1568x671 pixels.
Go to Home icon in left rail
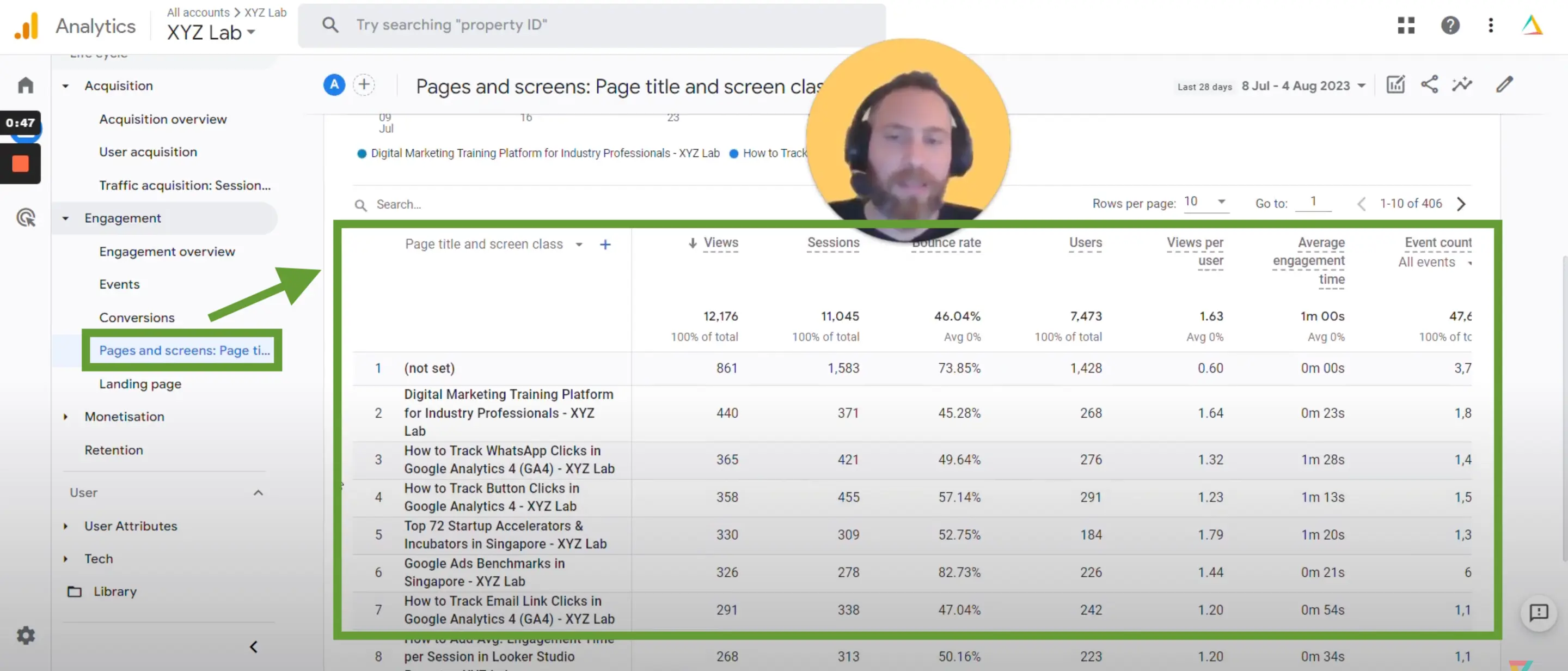[x=26, y=84]
